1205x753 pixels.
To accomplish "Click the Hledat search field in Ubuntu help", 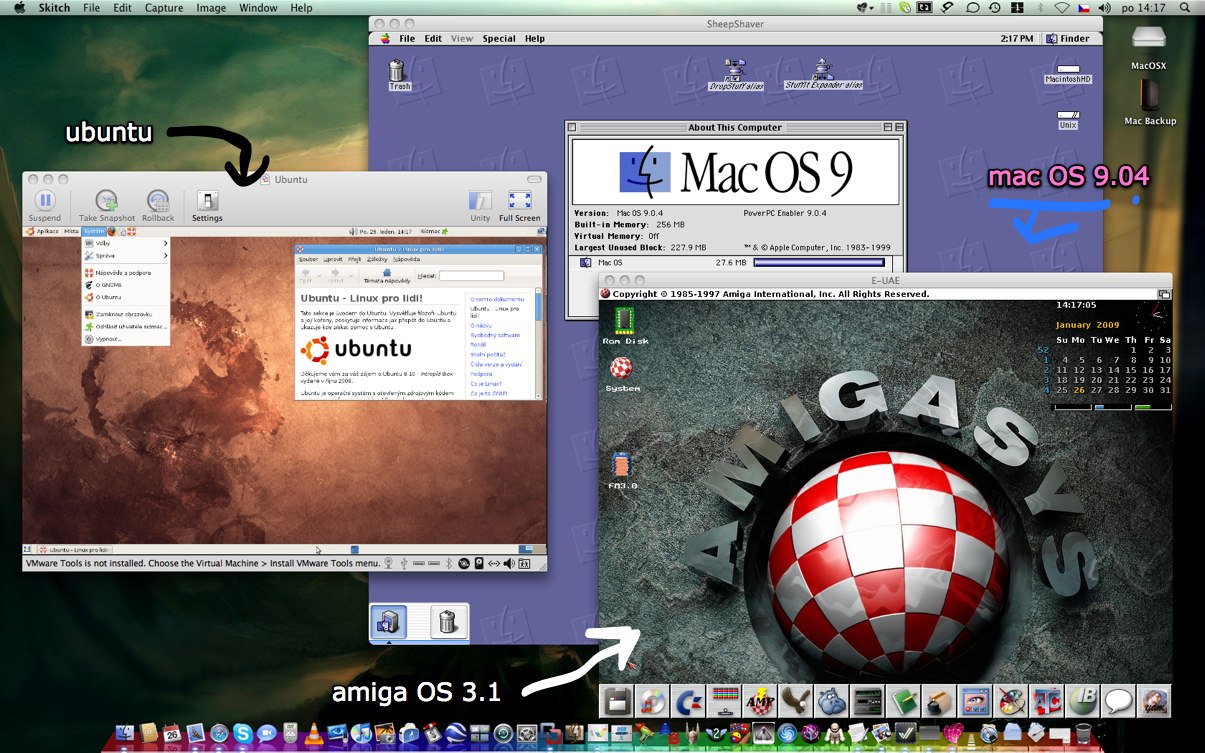I will tap(470, 275).
